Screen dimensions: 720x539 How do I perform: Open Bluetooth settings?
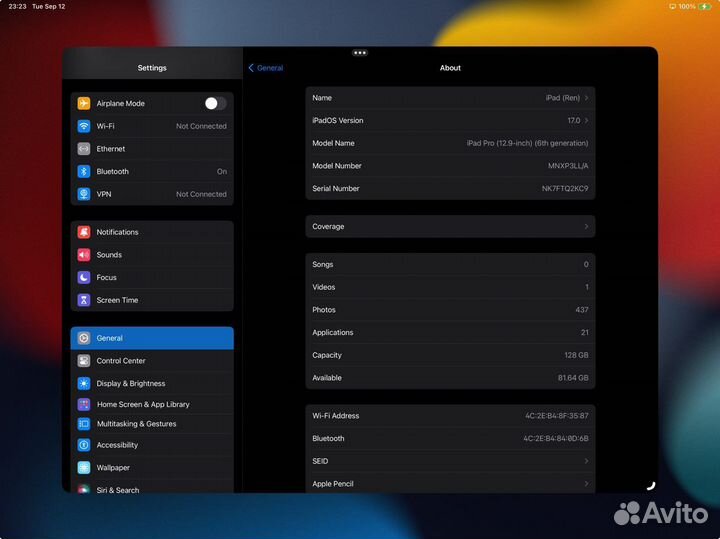[x=152, y=171]
